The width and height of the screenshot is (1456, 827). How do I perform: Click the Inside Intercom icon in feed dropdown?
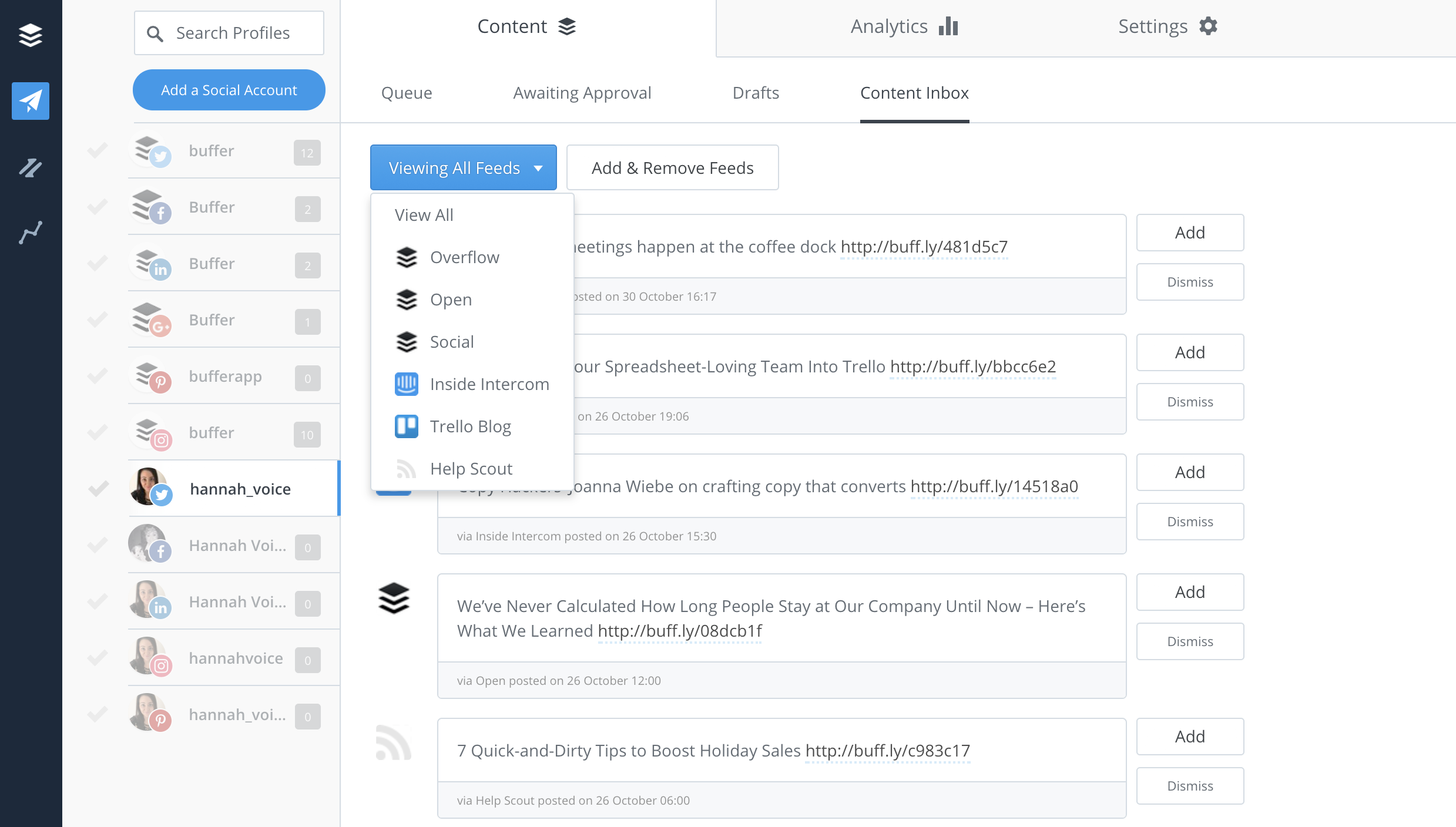(406, 384)
